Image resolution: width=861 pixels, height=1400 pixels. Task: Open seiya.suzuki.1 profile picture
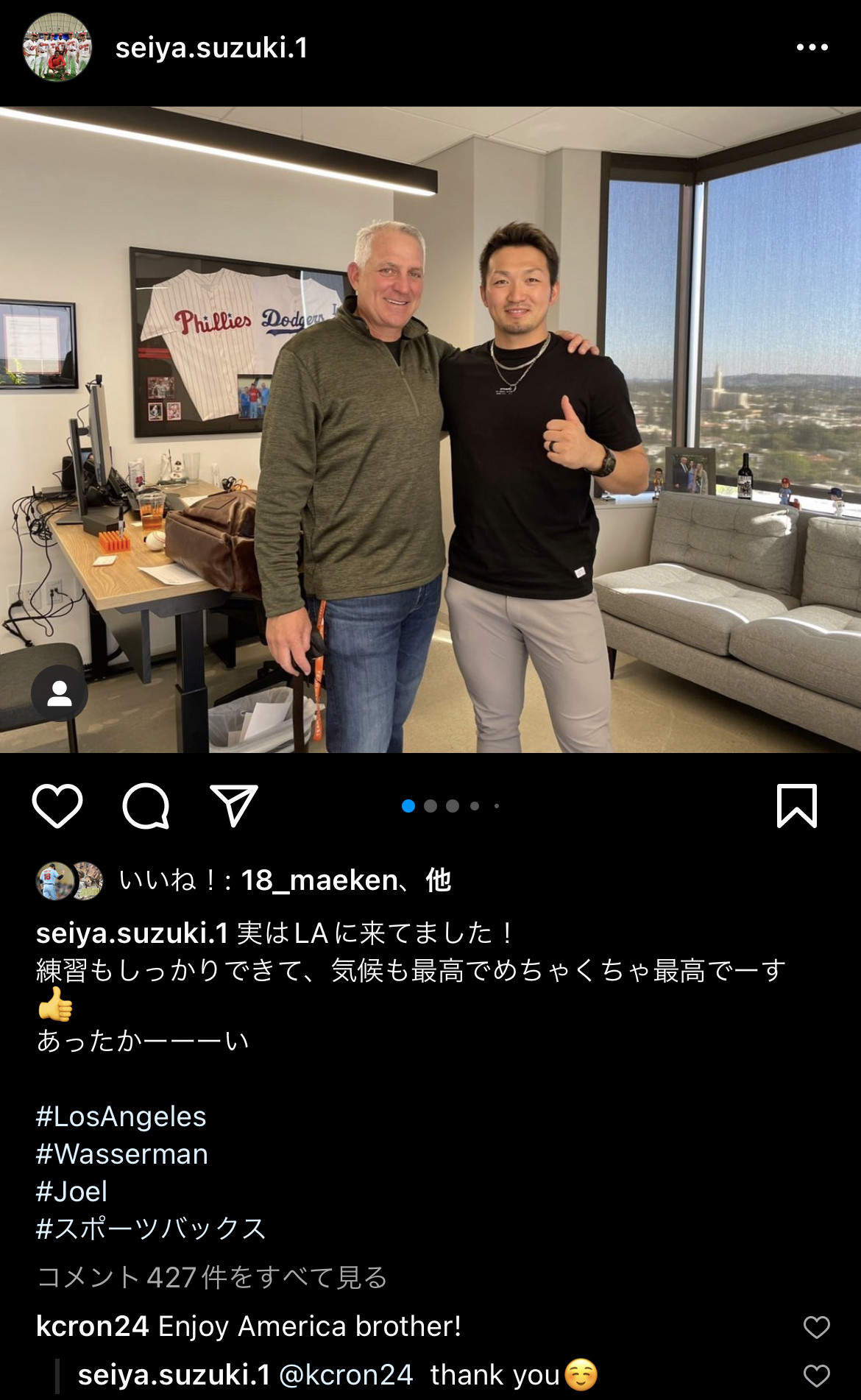(57, 47)
